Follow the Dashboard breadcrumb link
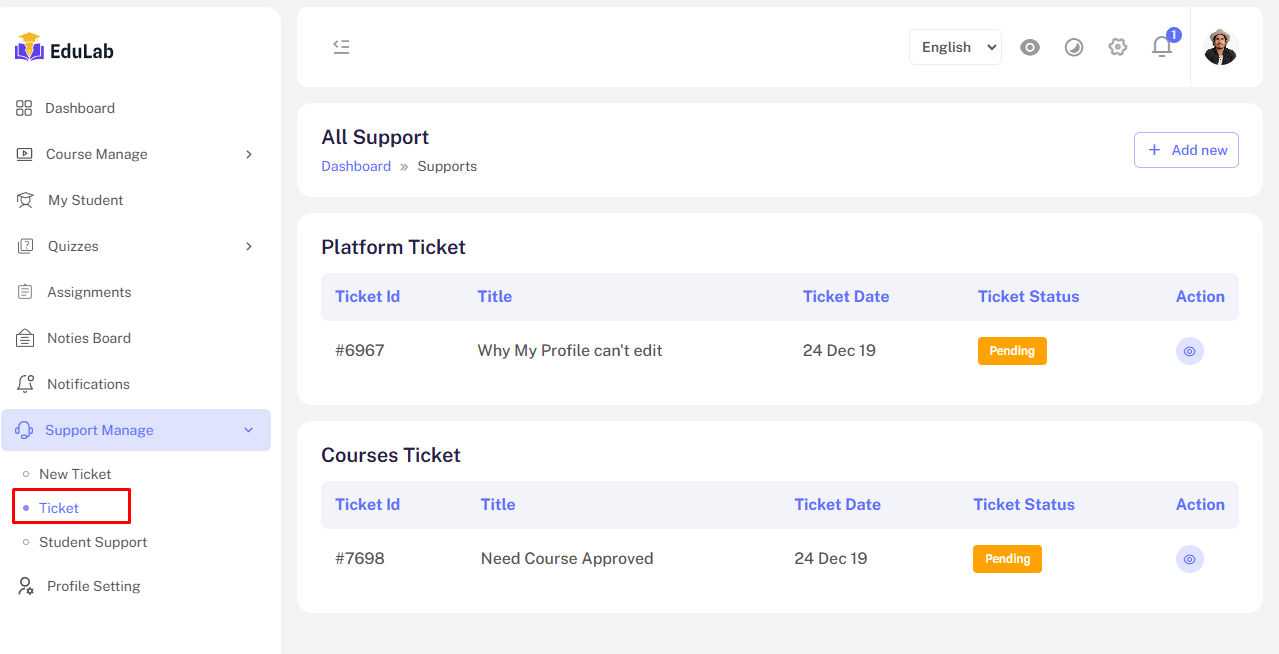 [x=356, y=166]
